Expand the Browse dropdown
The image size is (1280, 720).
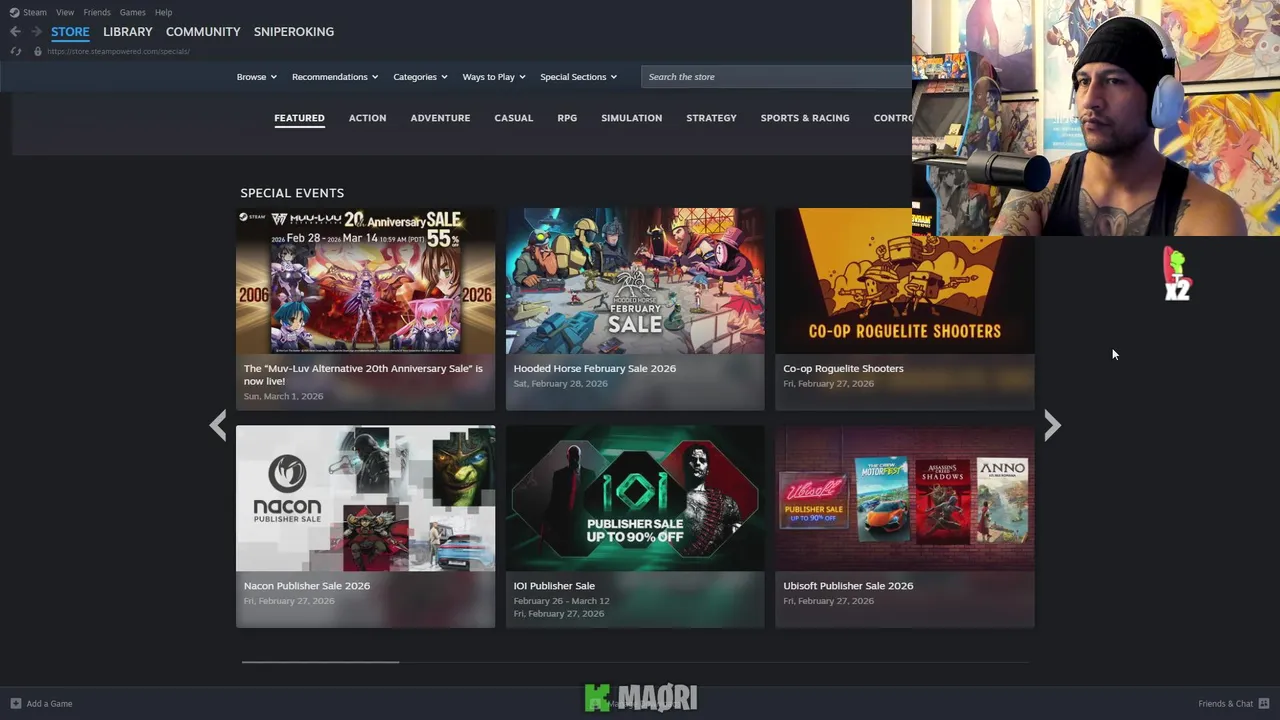click(256, 77)
